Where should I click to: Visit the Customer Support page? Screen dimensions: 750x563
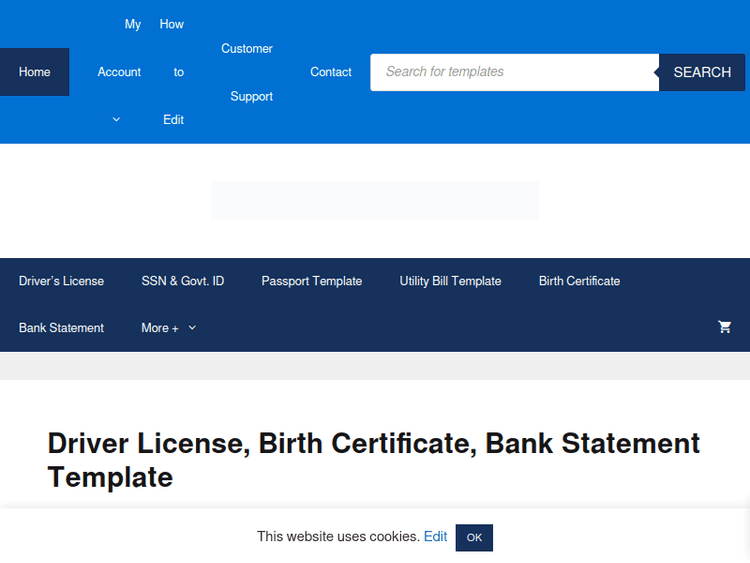[x=246, y=72]
